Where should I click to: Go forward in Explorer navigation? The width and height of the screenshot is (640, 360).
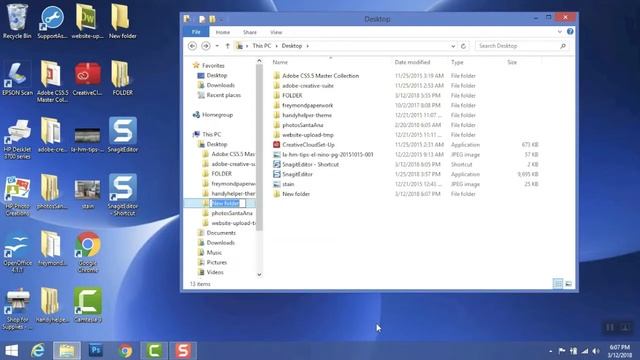pos(206,46)
